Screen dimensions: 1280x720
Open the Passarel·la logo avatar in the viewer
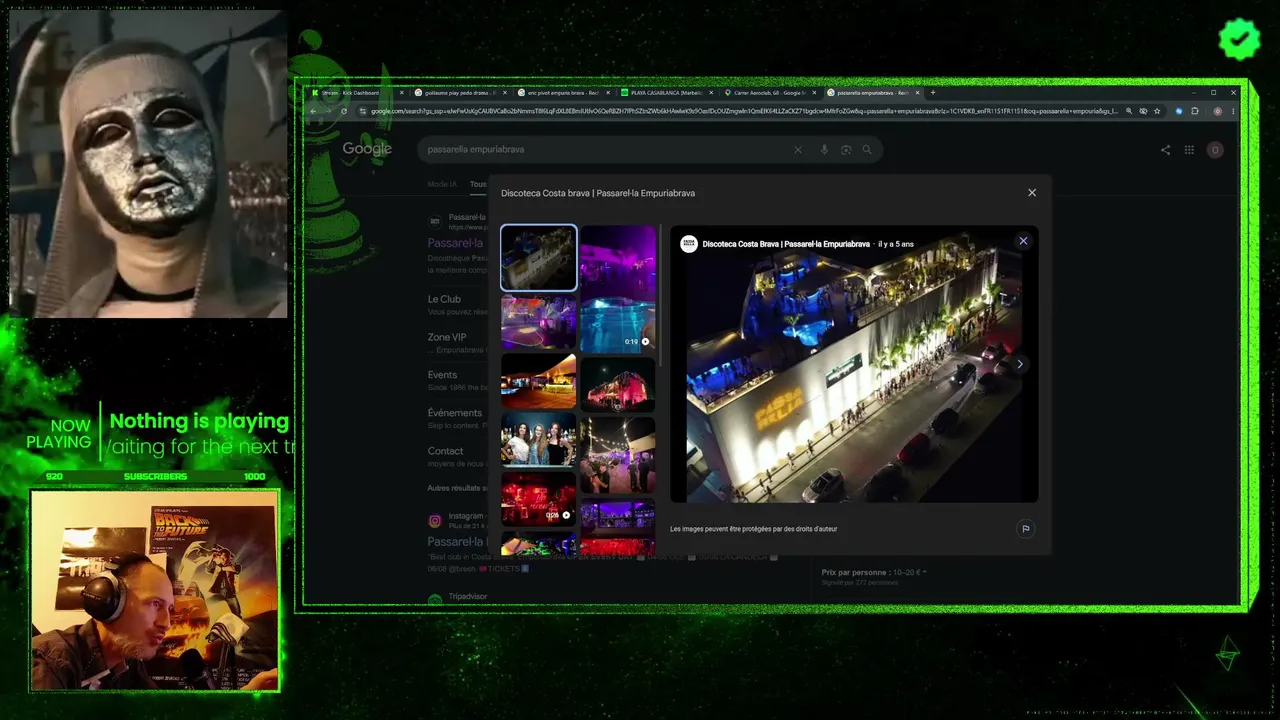click(689, 244)
